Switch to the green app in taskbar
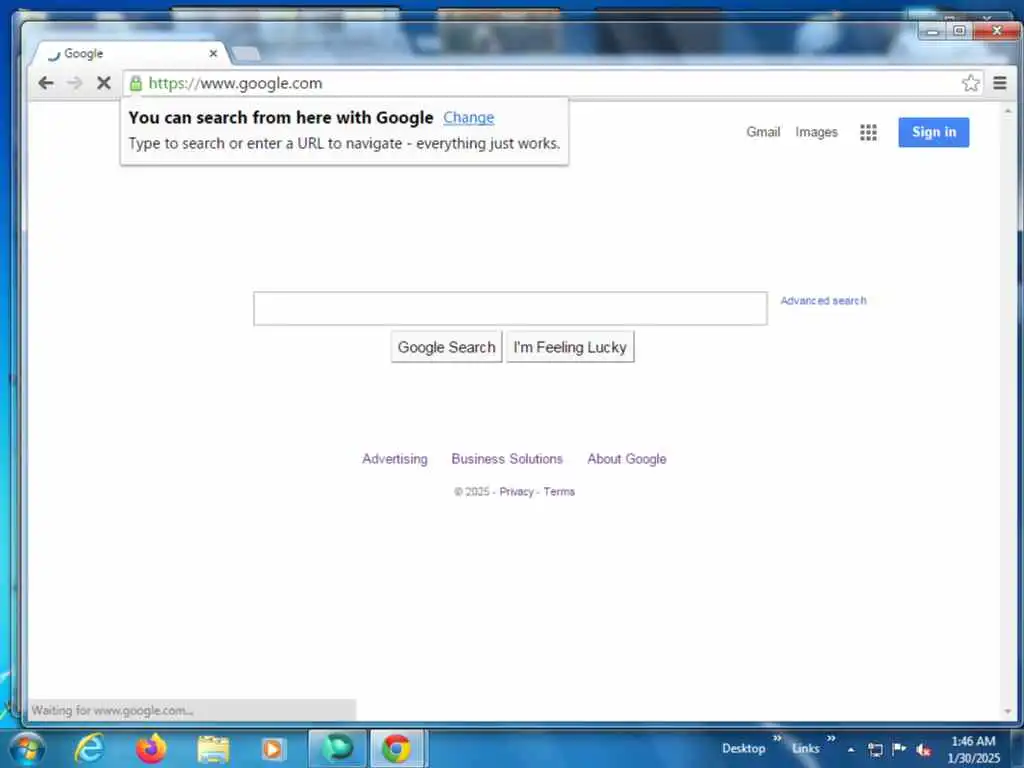 [337, 748]
